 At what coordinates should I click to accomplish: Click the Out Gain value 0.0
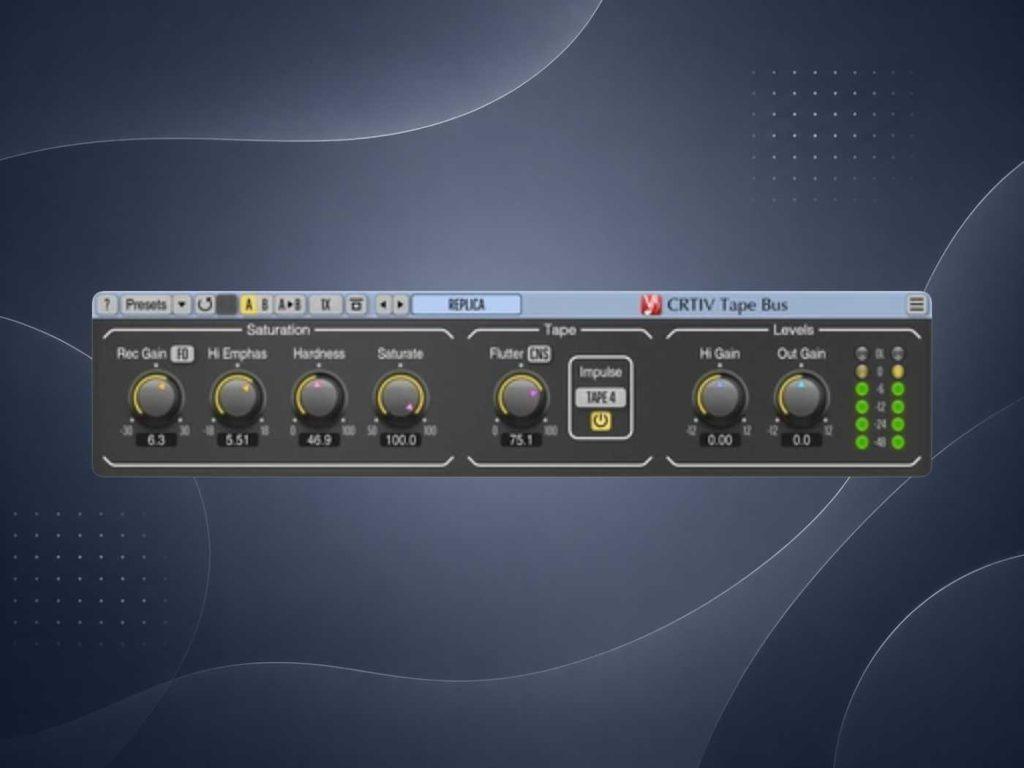point(801,440)
